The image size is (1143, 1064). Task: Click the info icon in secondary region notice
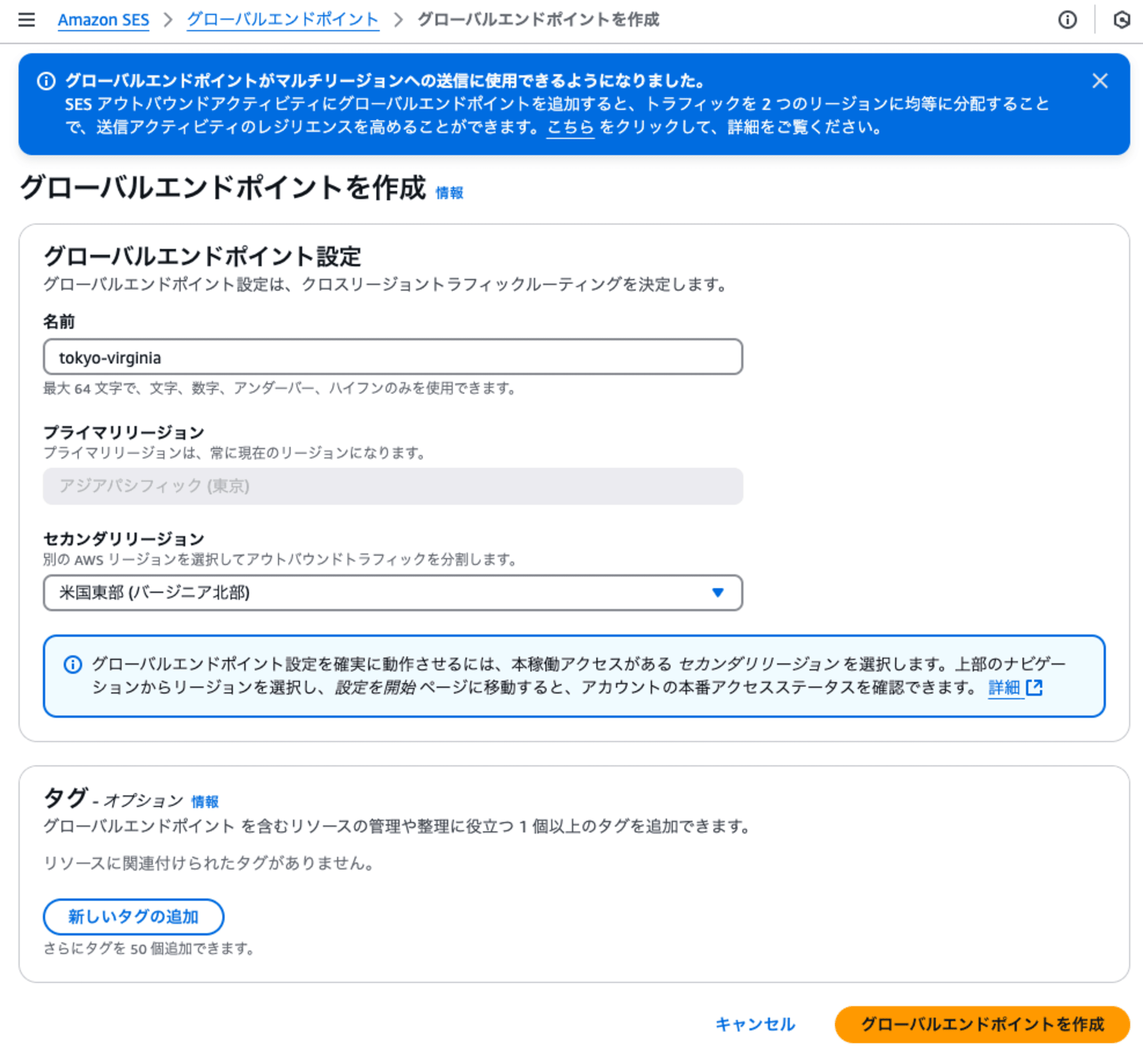[x=73, y=664]
